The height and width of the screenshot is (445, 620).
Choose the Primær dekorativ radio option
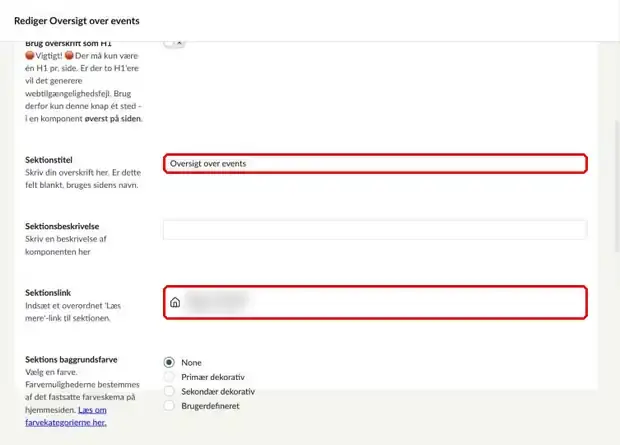(x=169, y=377)
